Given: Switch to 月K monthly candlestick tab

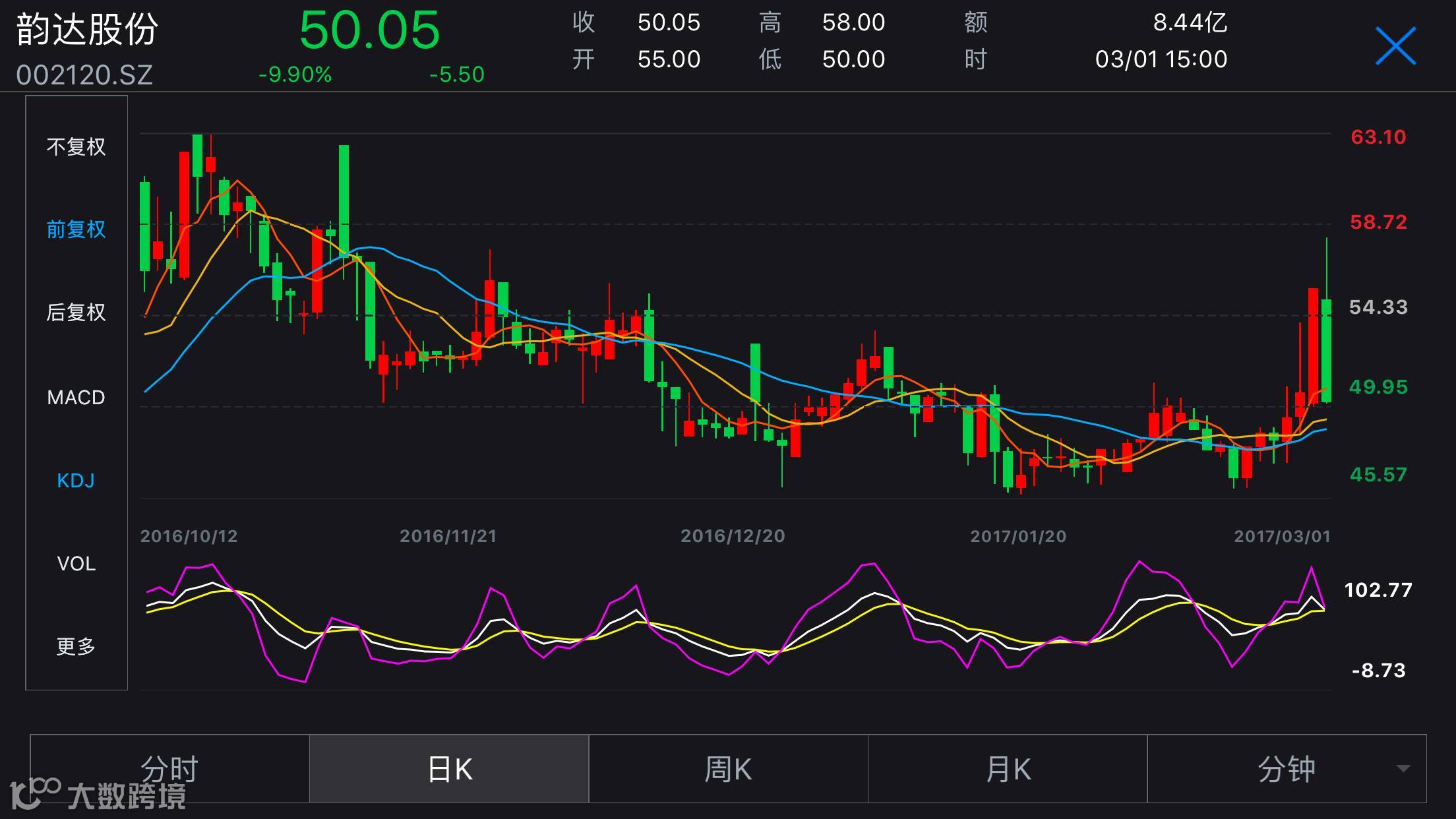Looking at the screenshot, I should (1008, 769).
